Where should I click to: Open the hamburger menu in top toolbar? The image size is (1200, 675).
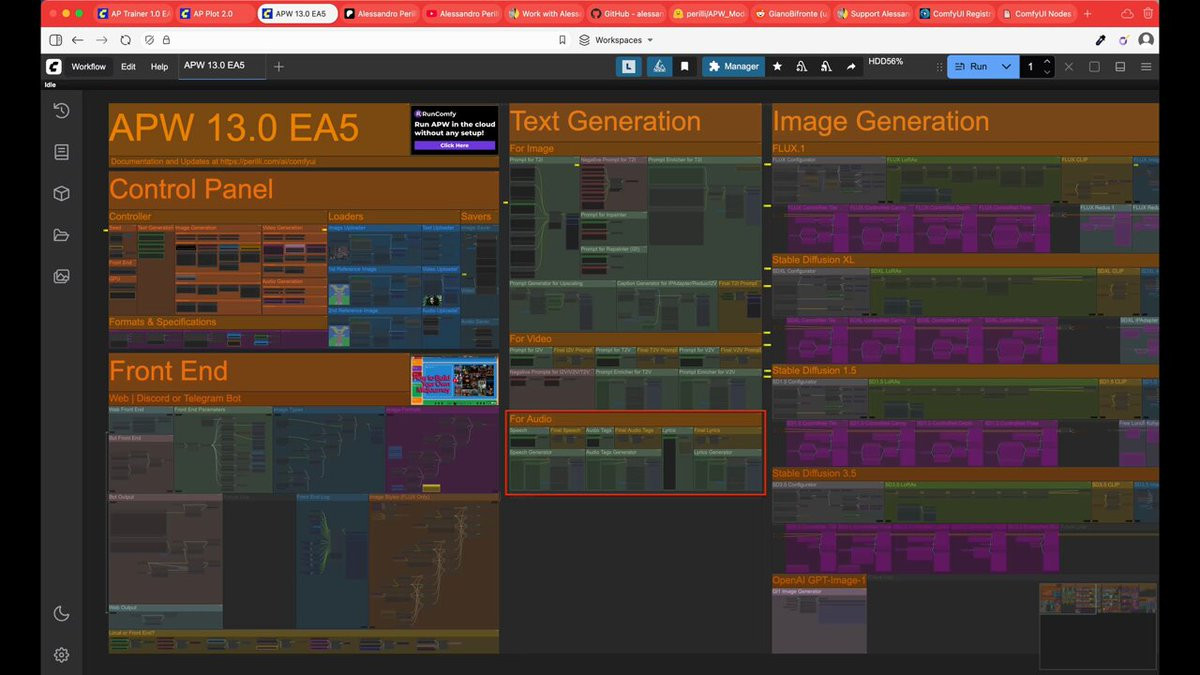point(1146,67)
